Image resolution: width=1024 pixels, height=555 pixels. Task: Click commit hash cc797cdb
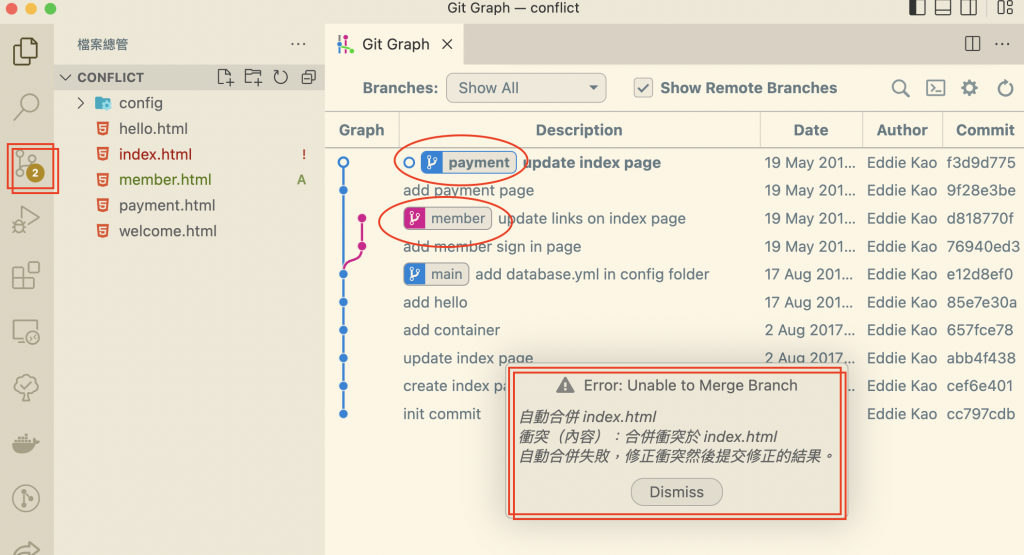coord(981,414)
